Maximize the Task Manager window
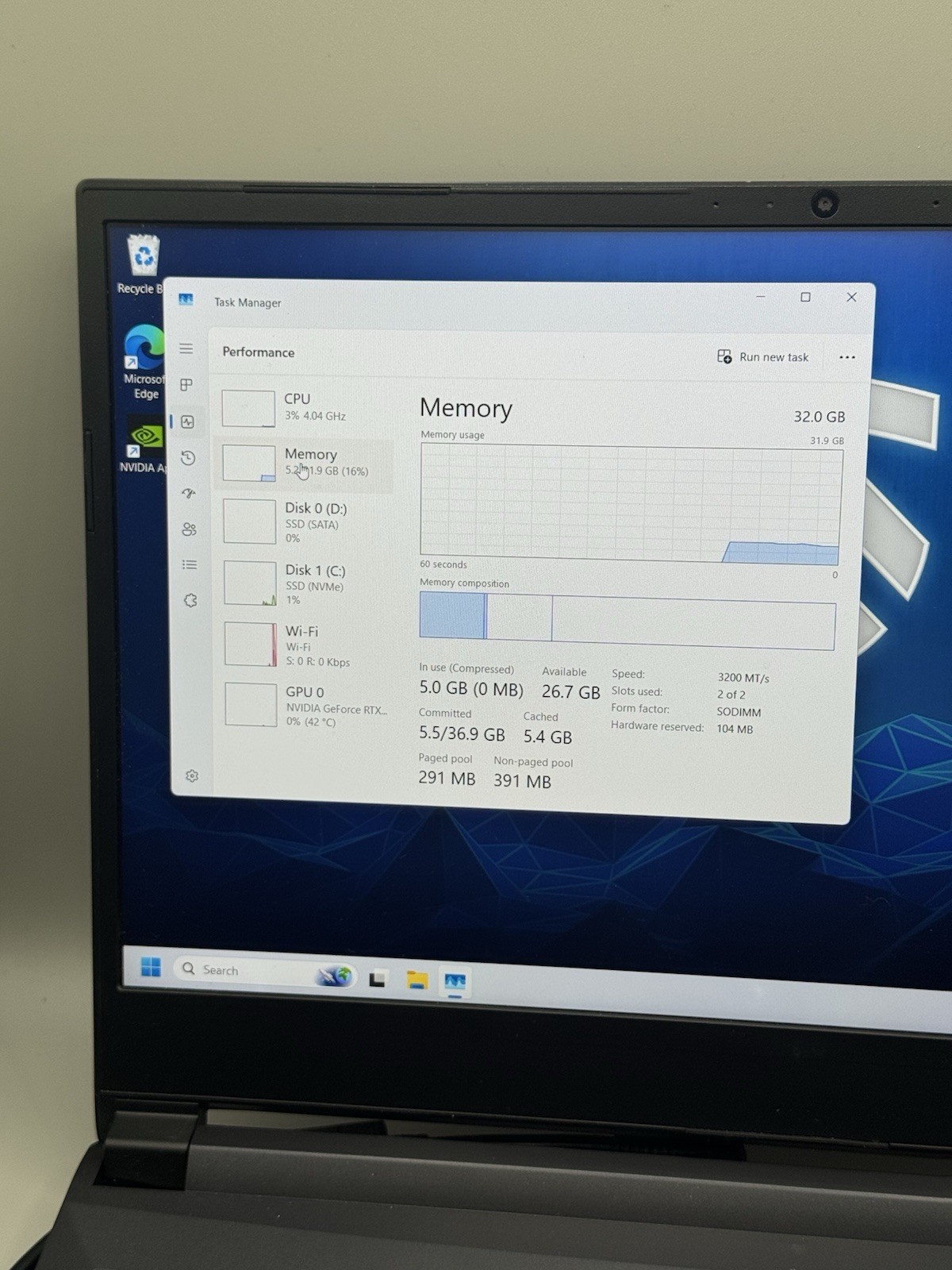This screenshot has width=952, height=1270. pos(805,297)
